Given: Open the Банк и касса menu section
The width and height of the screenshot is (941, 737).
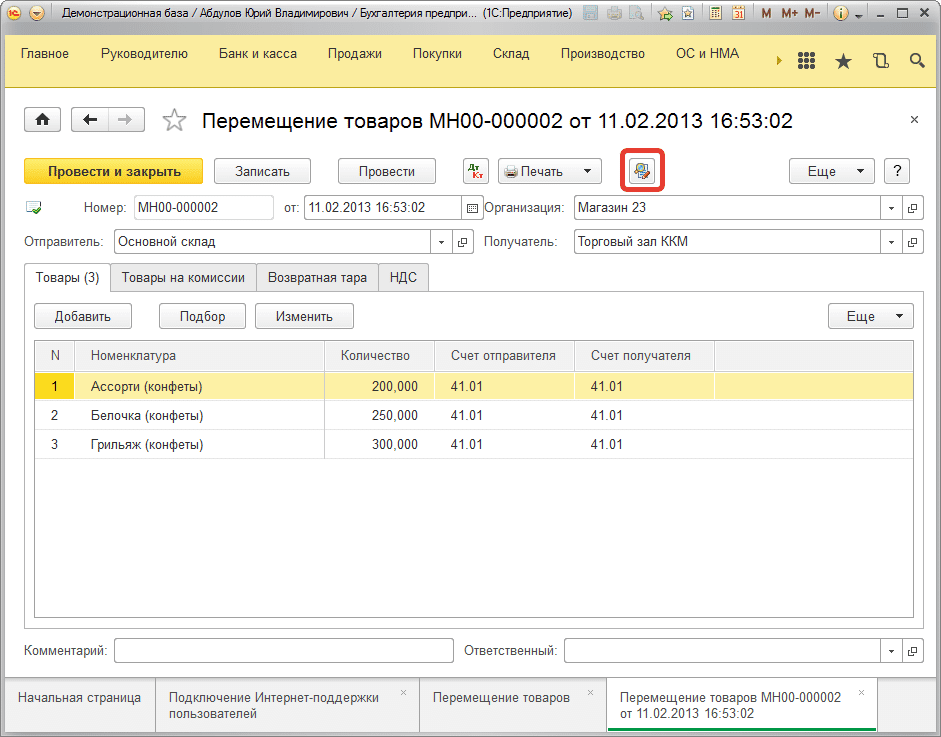Looking at the screenshot, I should 258,54.
